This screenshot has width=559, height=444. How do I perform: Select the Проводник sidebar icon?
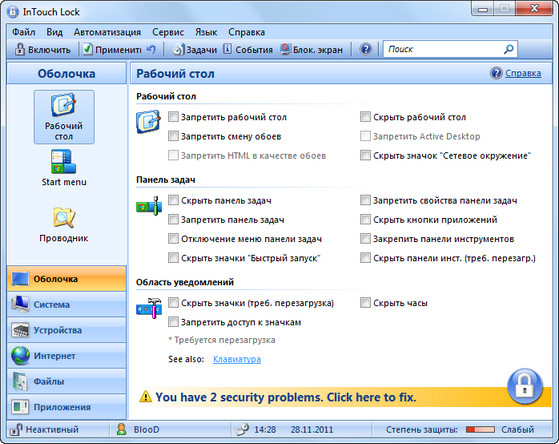(64, 224)
